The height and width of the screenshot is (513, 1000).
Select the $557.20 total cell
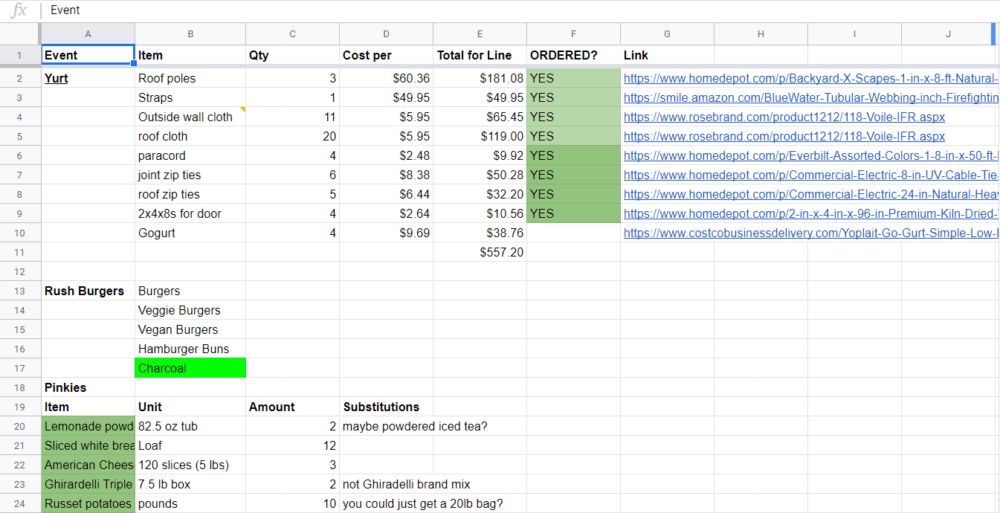[480, 252]
